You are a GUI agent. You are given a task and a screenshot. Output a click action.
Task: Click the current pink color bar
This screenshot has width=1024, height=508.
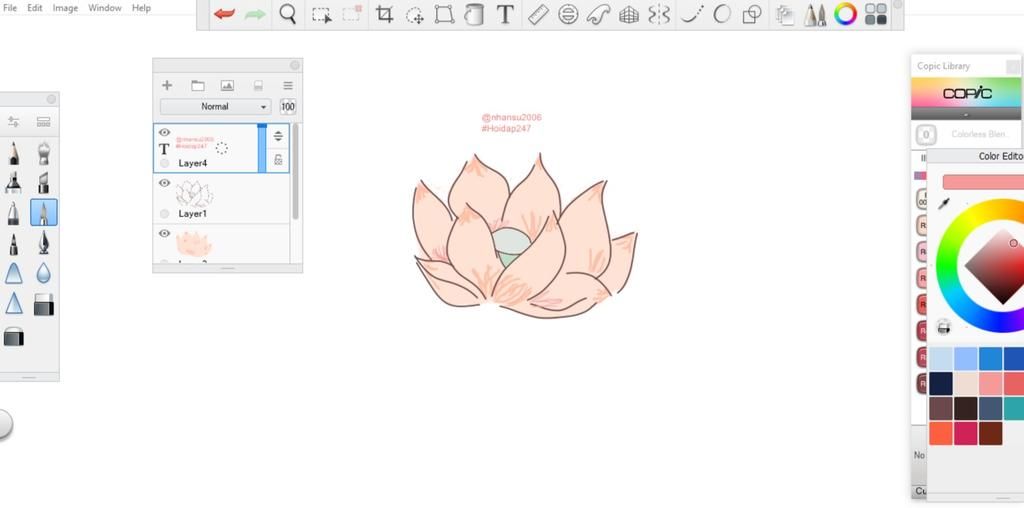click(x=984, y=182)
